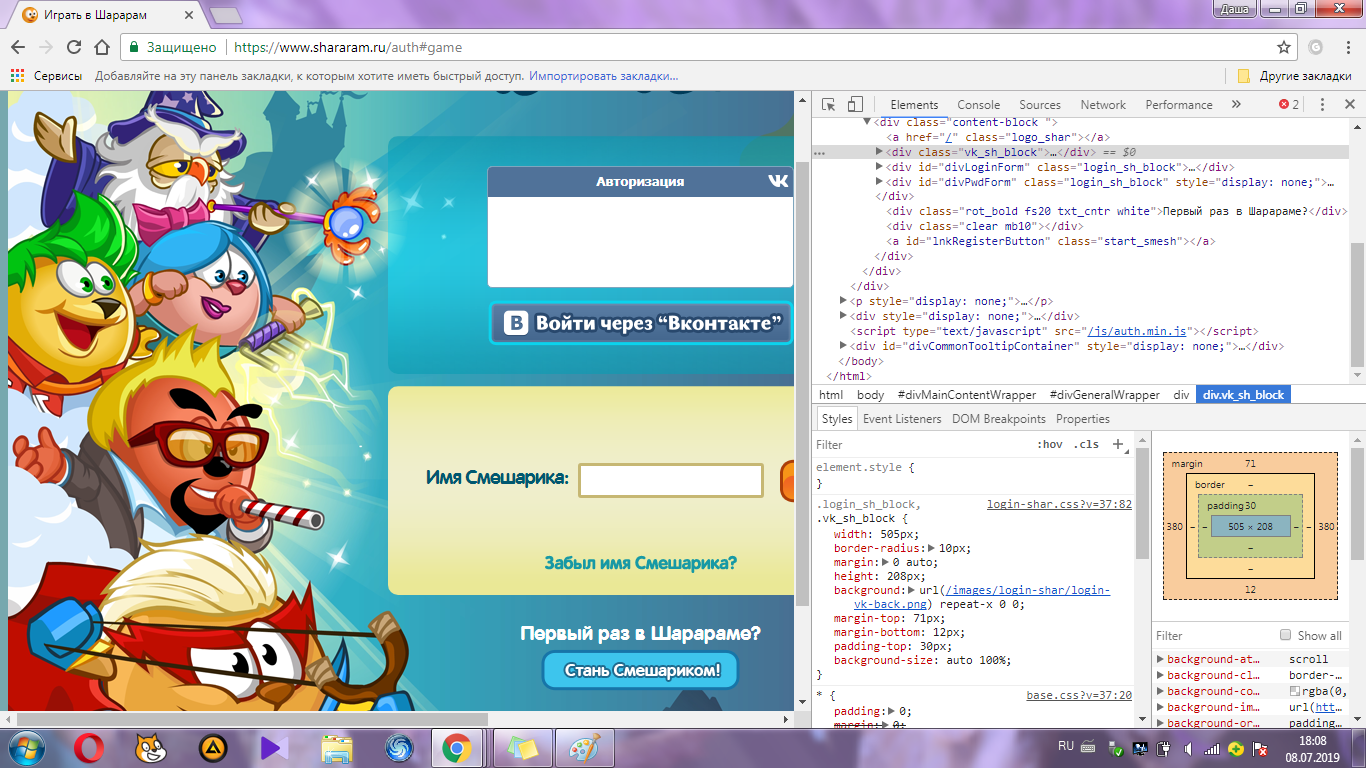Click the Имя Смешарика input field
Screen dimensions: 1366x768
pyautogui.click(x=671, y=480)
